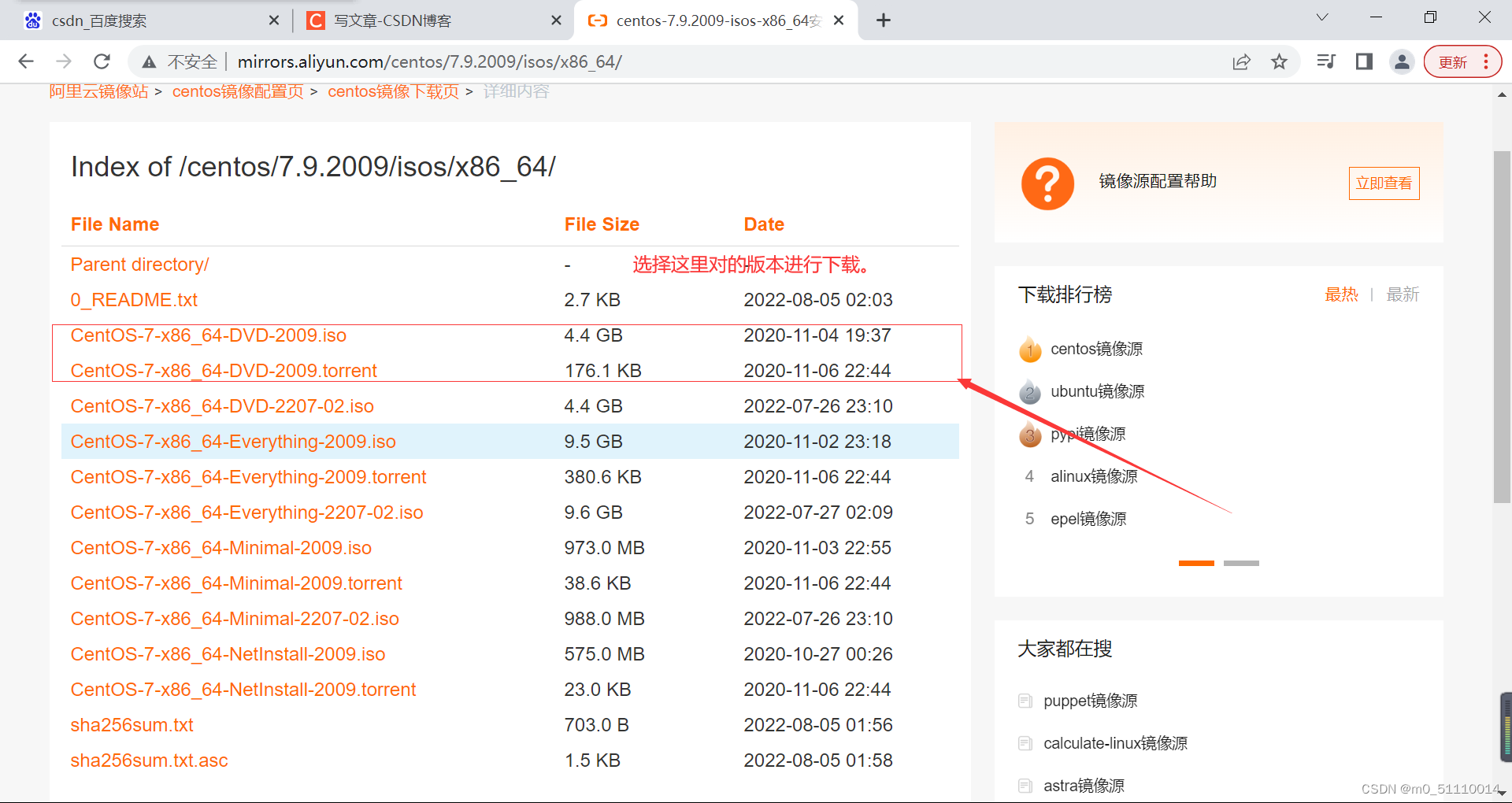Reload the current page
This screenshot has width=1512, height=803.
tap(102, 61)
